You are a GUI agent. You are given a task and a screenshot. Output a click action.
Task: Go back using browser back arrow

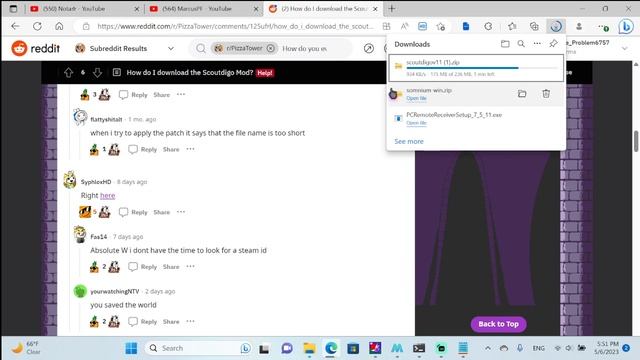(x=16, y=26)
